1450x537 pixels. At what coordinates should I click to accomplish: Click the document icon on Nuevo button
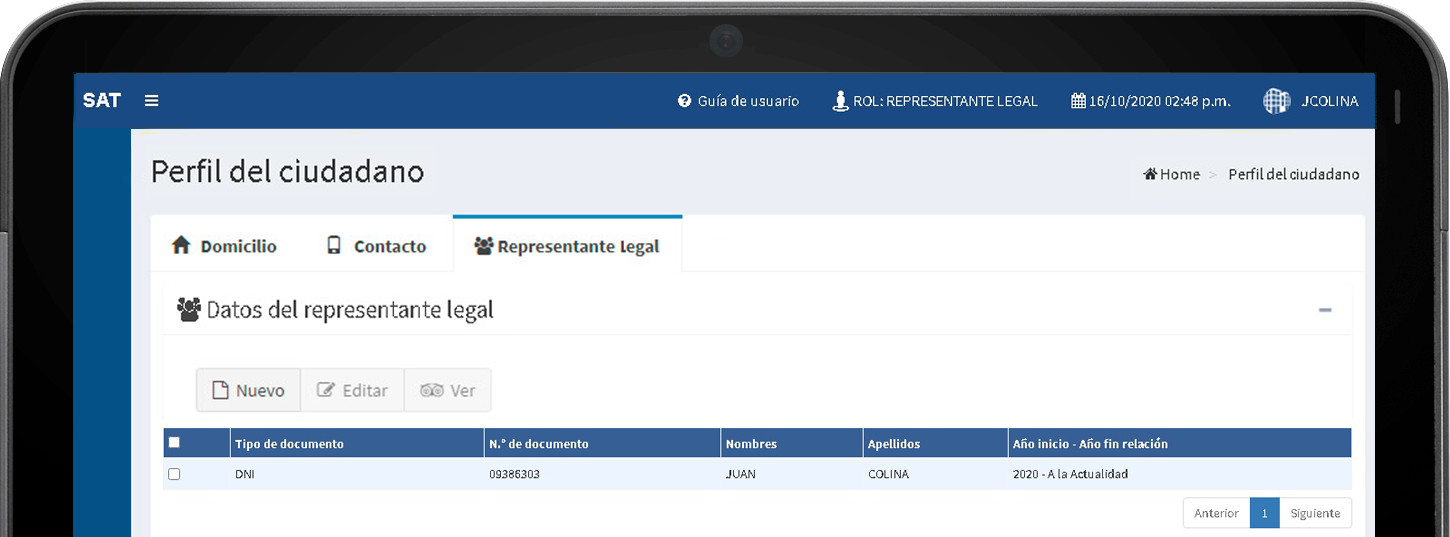click(x=221, y=390)
